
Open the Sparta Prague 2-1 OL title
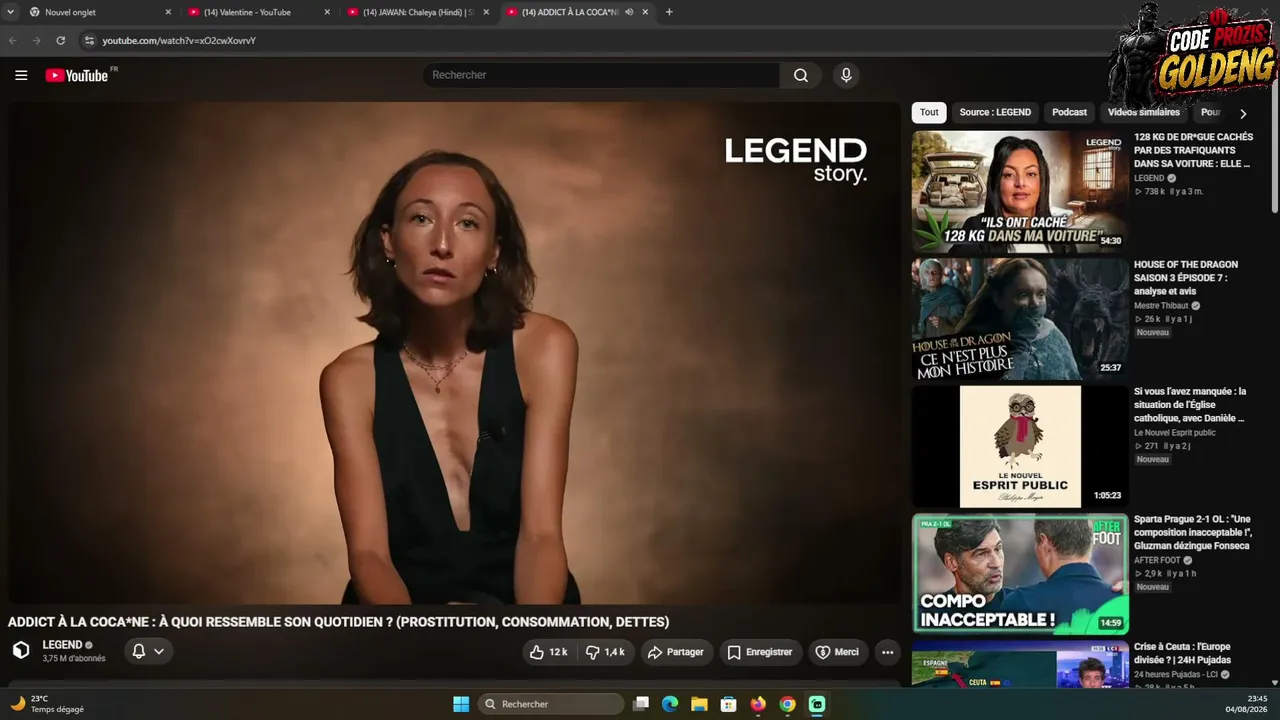(x=1193, y=533)
